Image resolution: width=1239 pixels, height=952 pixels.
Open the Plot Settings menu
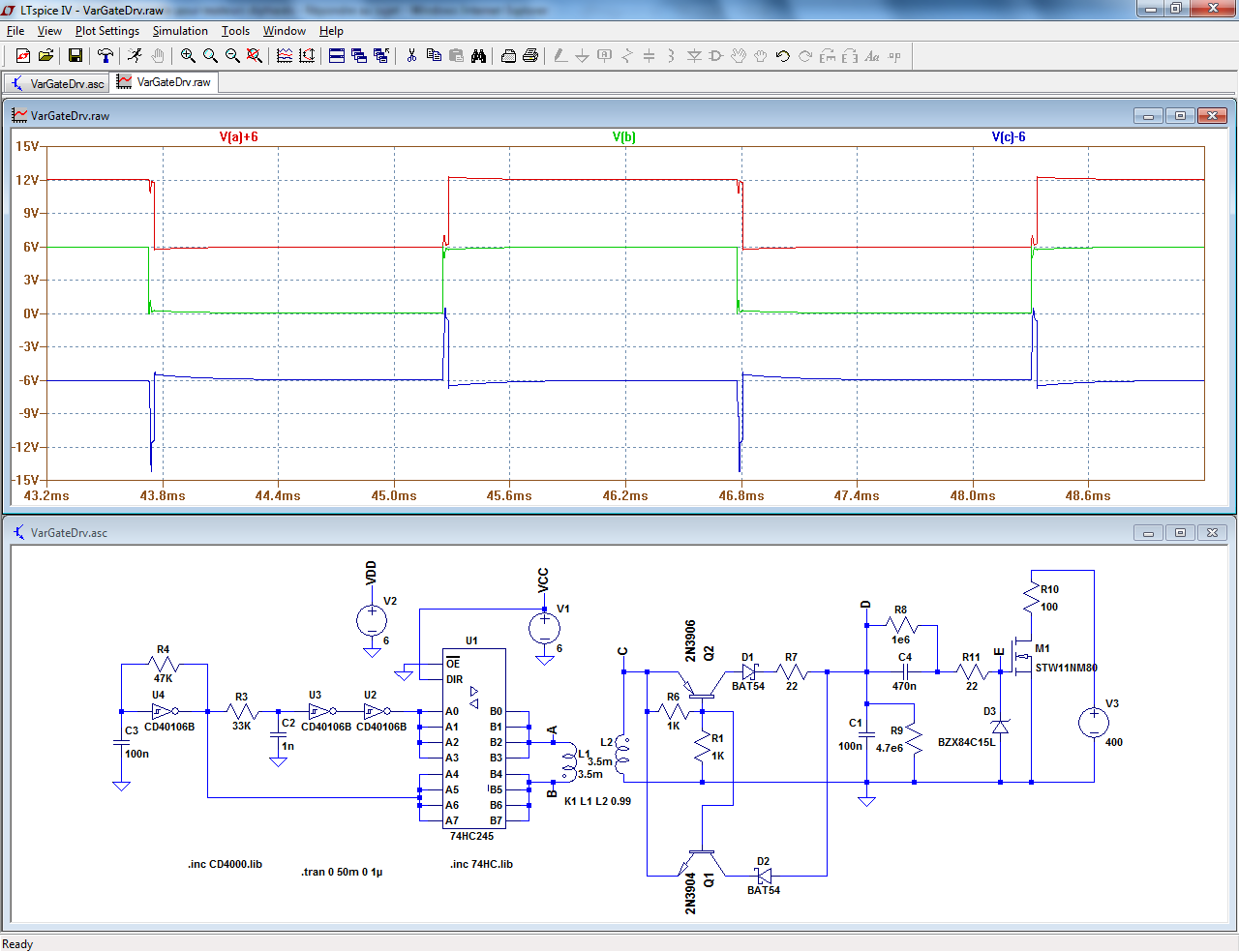pyautogui.click(x=107, y=31)
